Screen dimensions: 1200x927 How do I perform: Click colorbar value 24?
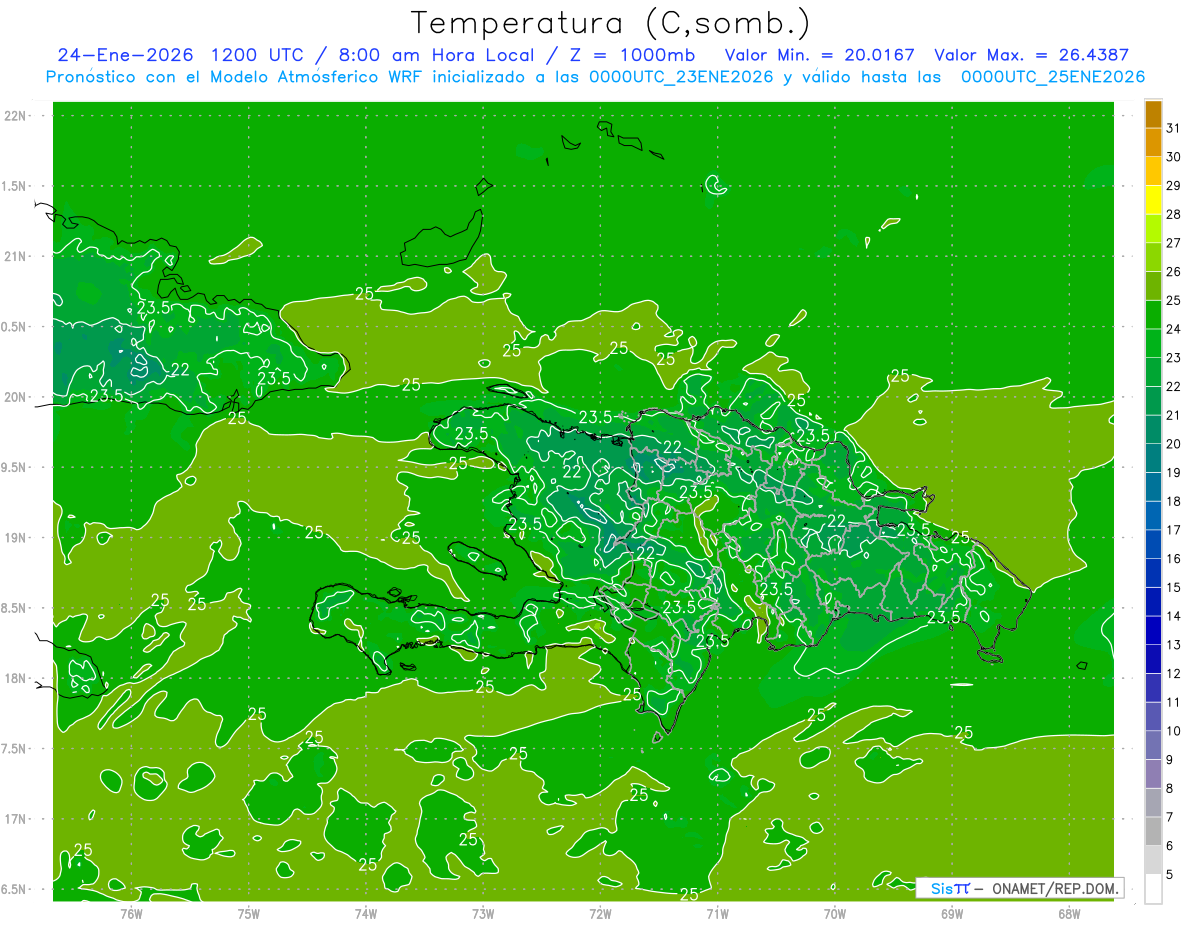pyautogui.click(x=1174, y=329)
